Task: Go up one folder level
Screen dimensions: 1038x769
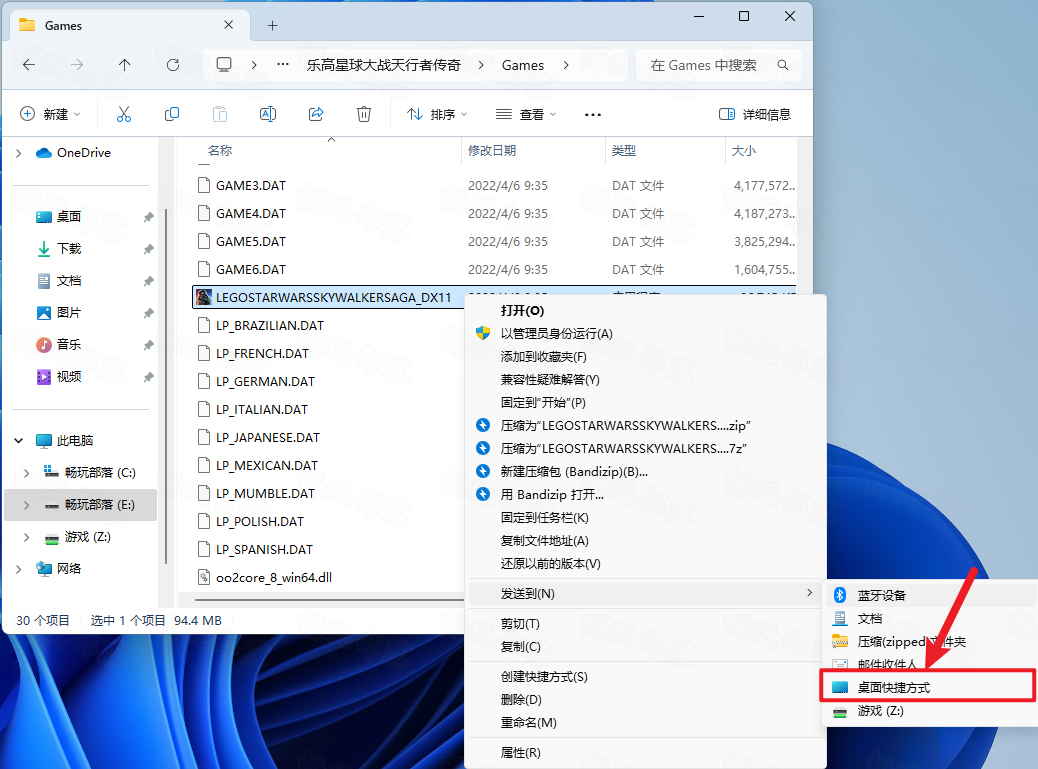Action: point(124,65)
